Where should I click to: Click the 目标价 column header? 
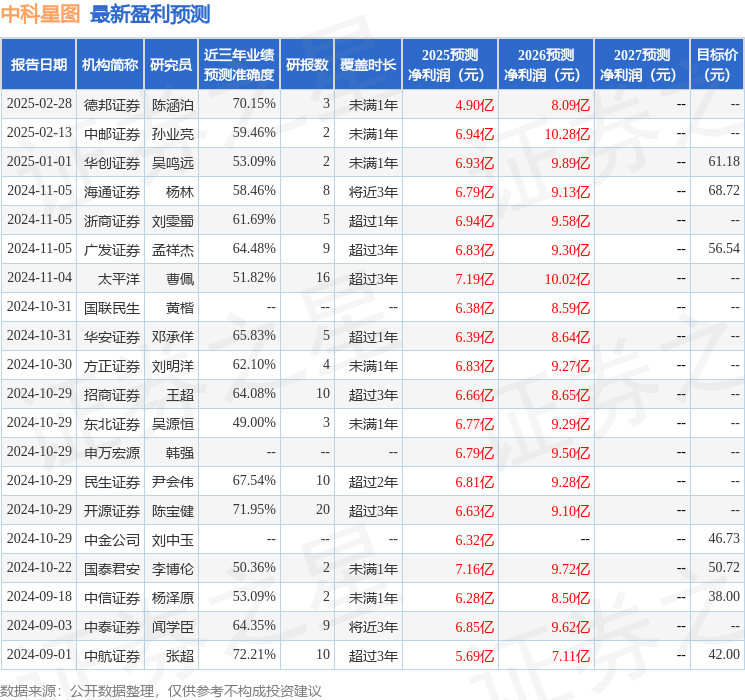717,65
